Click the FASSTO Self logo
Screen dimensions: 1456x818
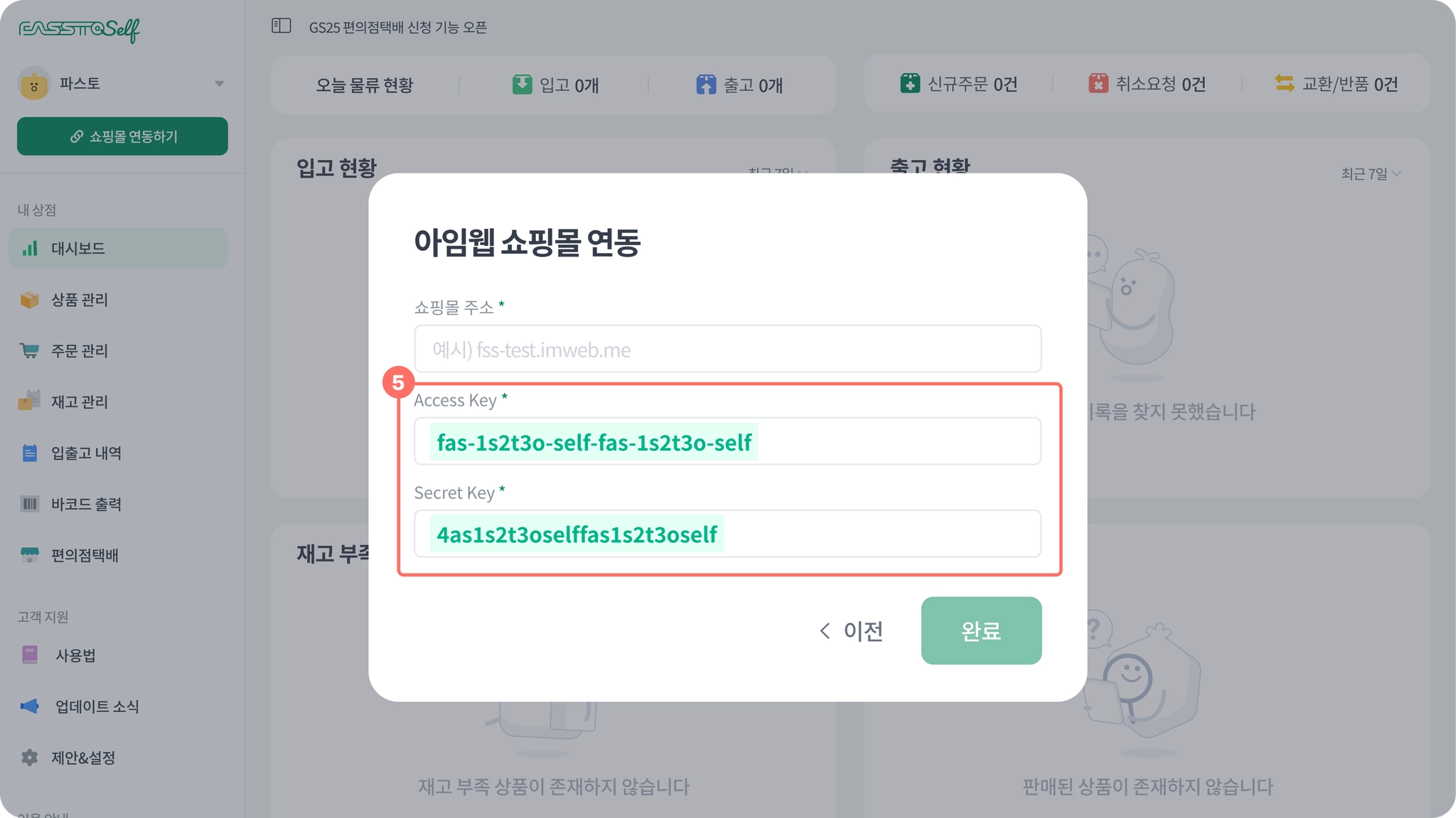[79, 29]
